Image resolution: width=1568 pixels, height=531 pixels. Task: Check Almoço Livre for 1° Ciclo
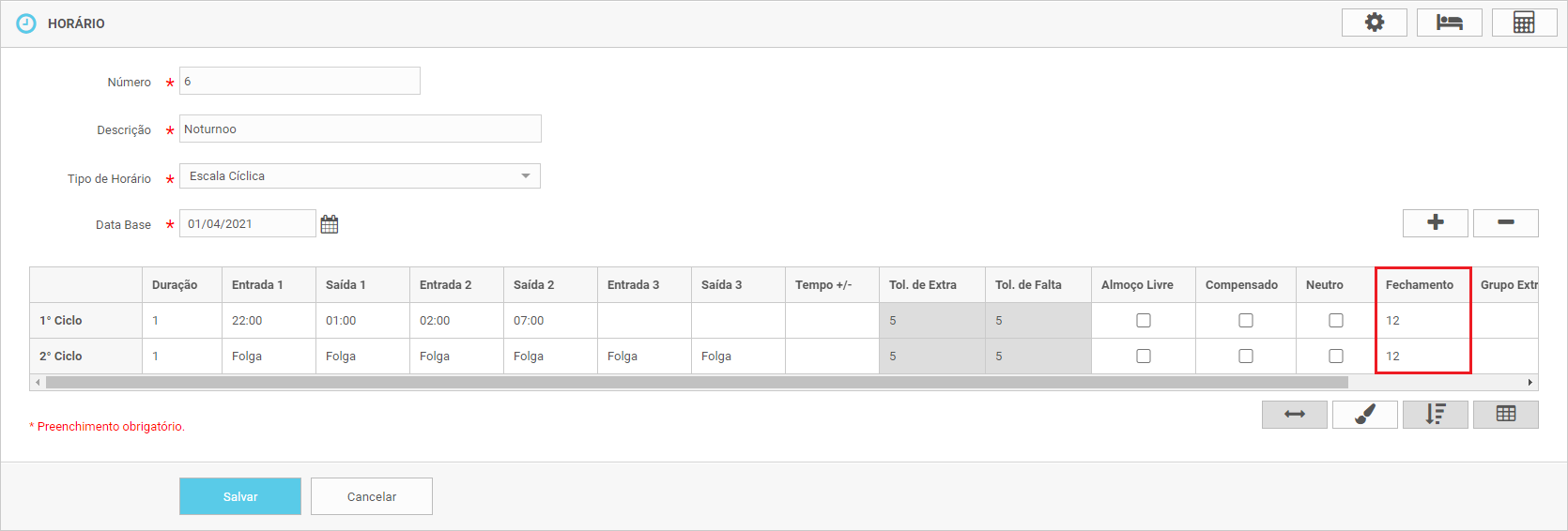pos(1143,321)
